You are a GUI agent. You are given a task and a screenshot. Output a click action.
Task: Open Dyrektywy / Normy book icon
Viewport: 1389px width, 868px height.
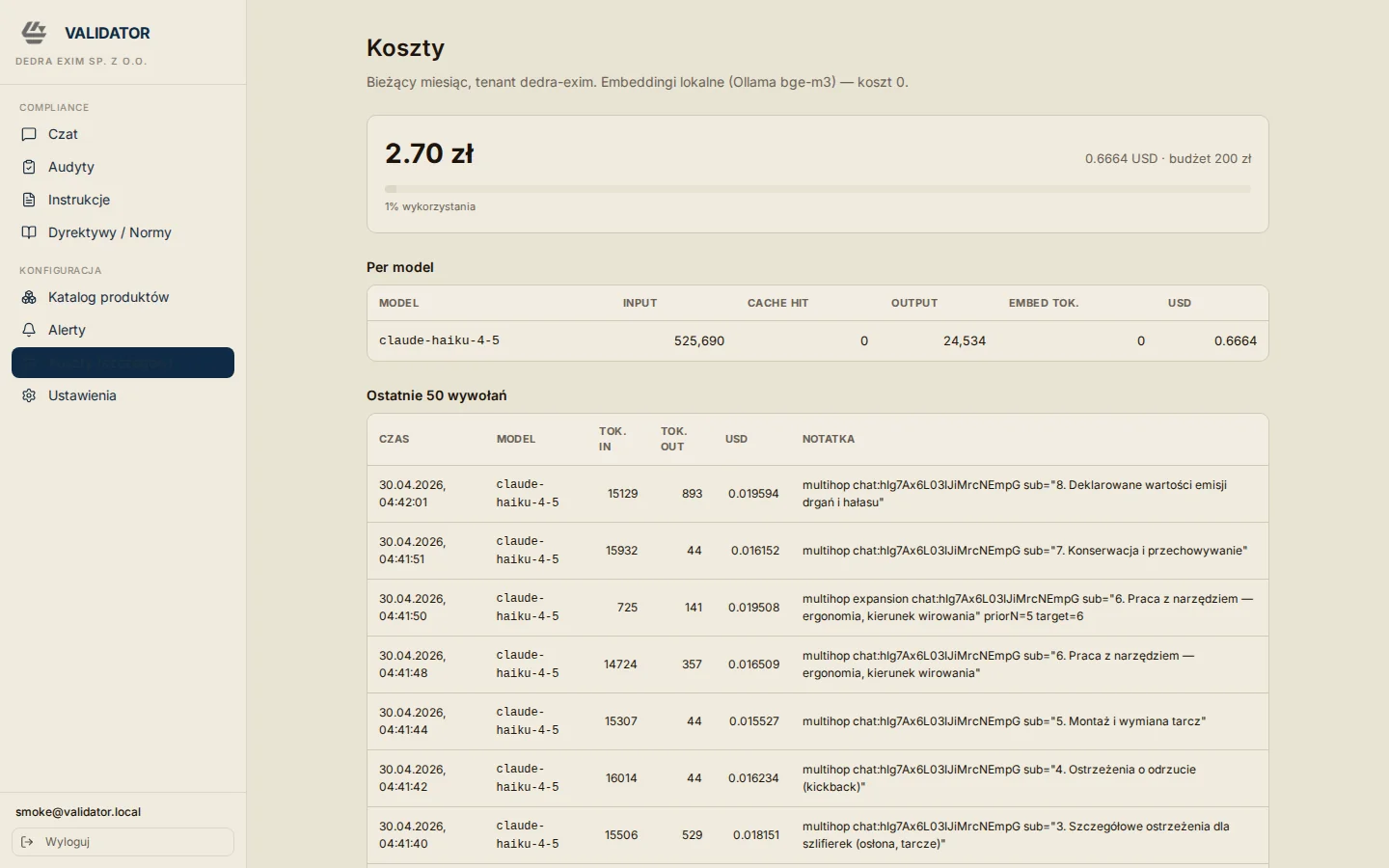tap(29, 232)
